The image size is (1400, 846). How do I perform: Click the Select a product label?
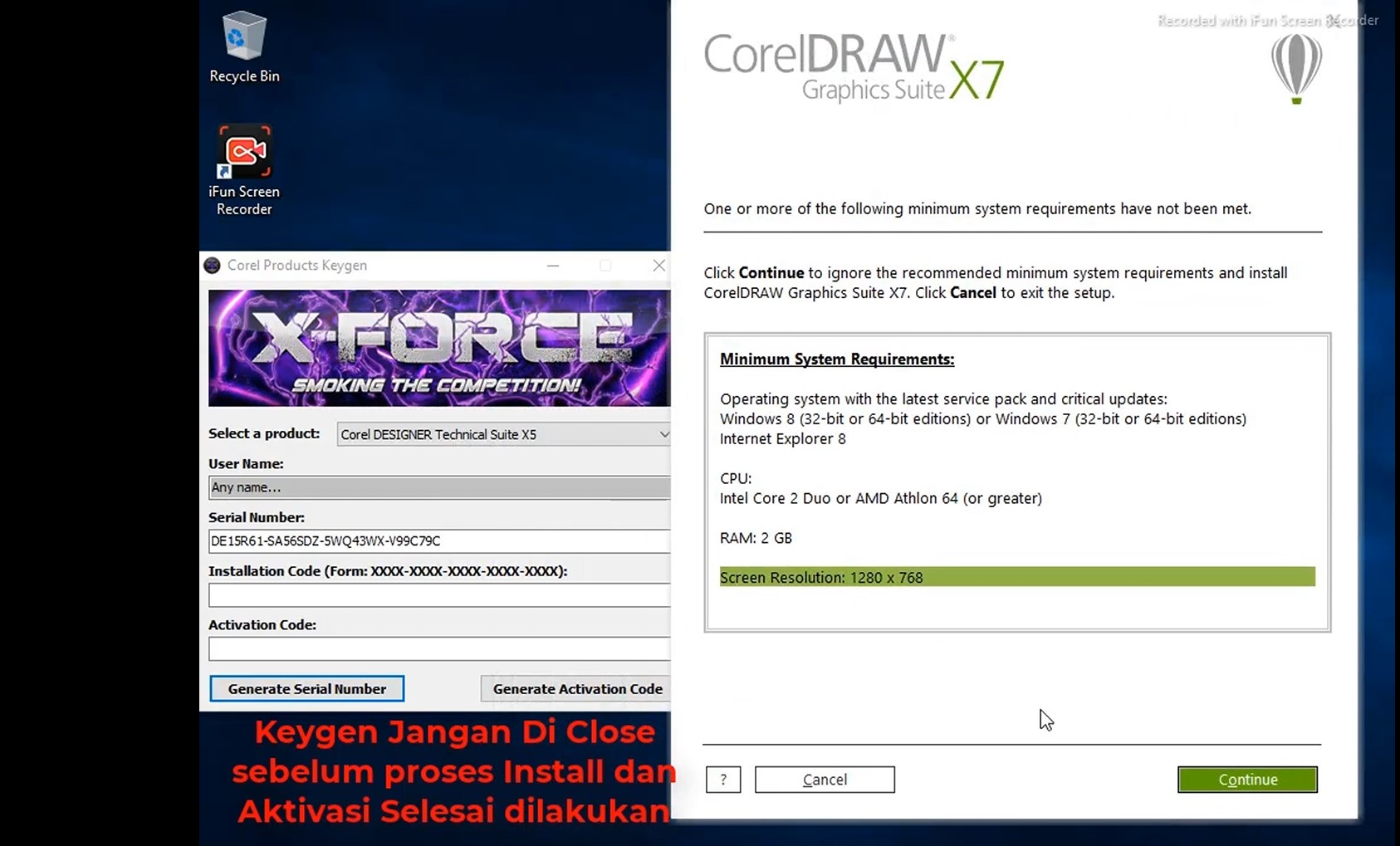point(264,433)
